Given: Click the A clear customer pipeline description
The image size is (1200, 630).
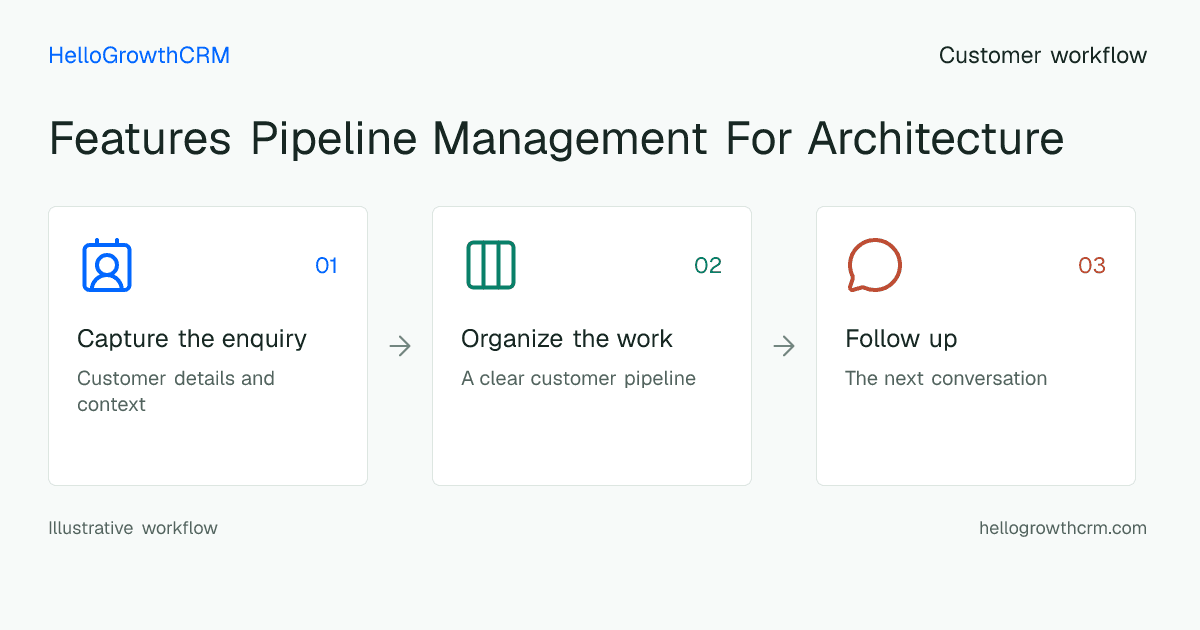Looking at the screenshot, I should (x=578, y=379).
